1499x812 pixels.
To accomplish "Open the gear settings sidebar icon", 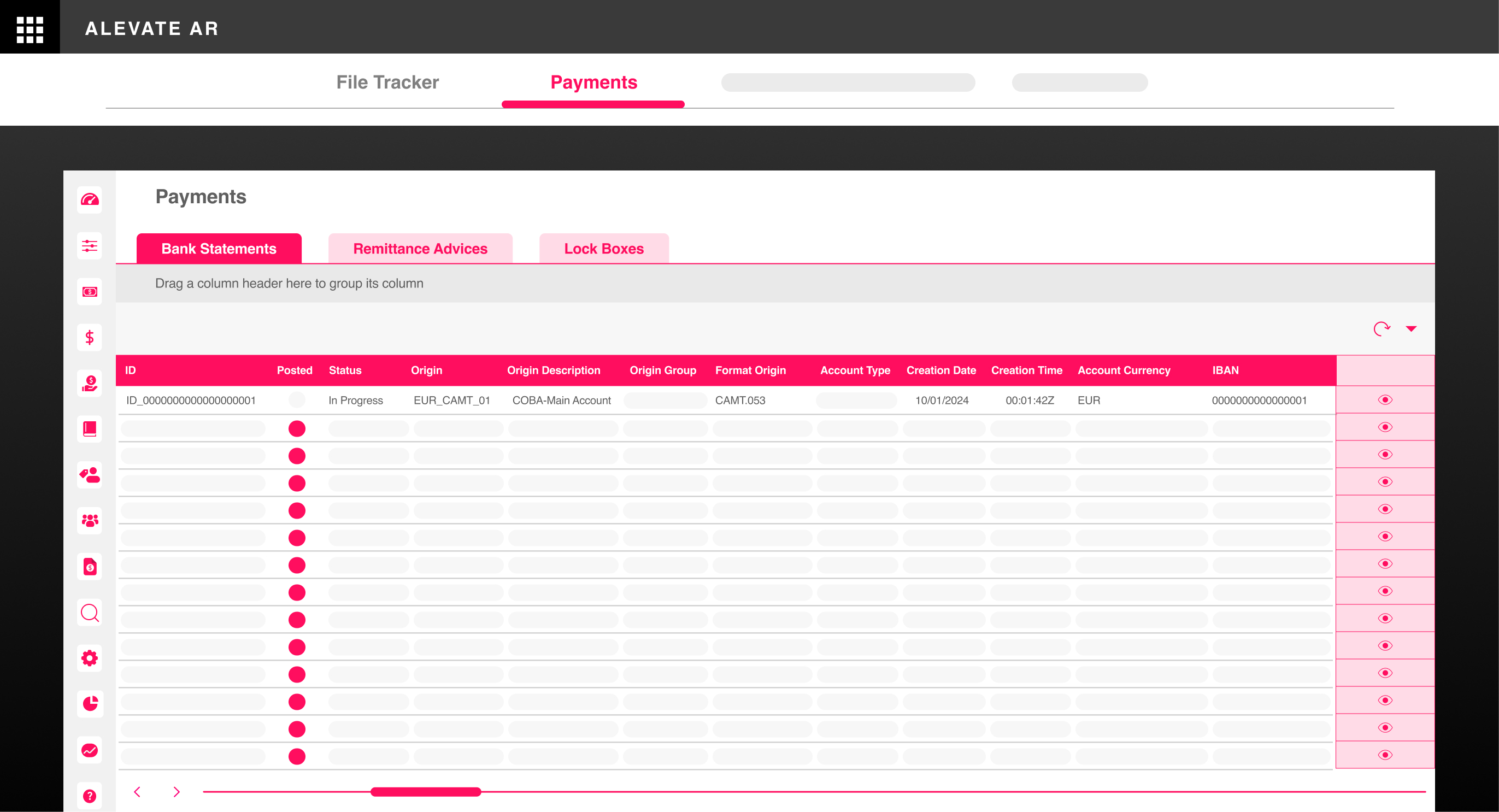I will click(90, 658).
